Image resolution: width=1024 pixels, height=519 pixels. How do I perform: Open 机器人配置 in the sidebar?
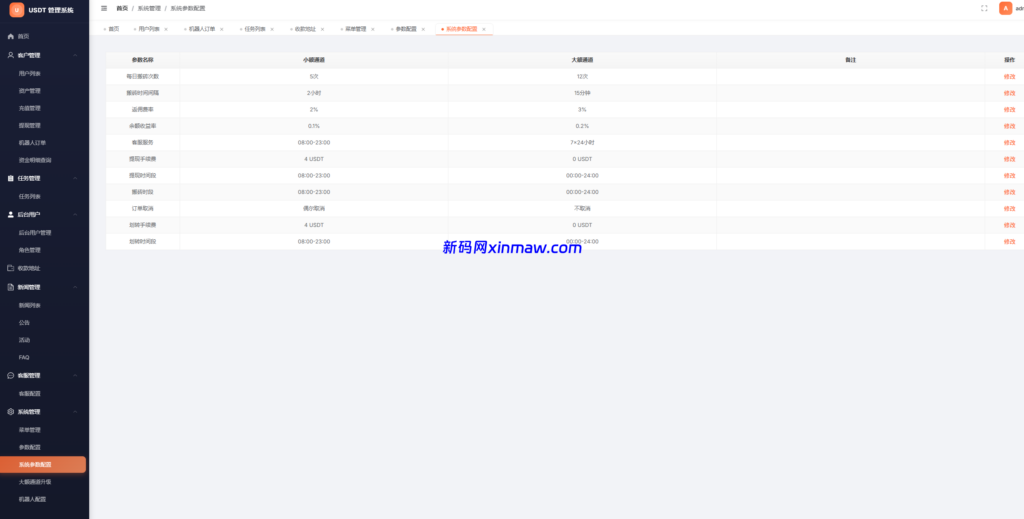(33, 499)
